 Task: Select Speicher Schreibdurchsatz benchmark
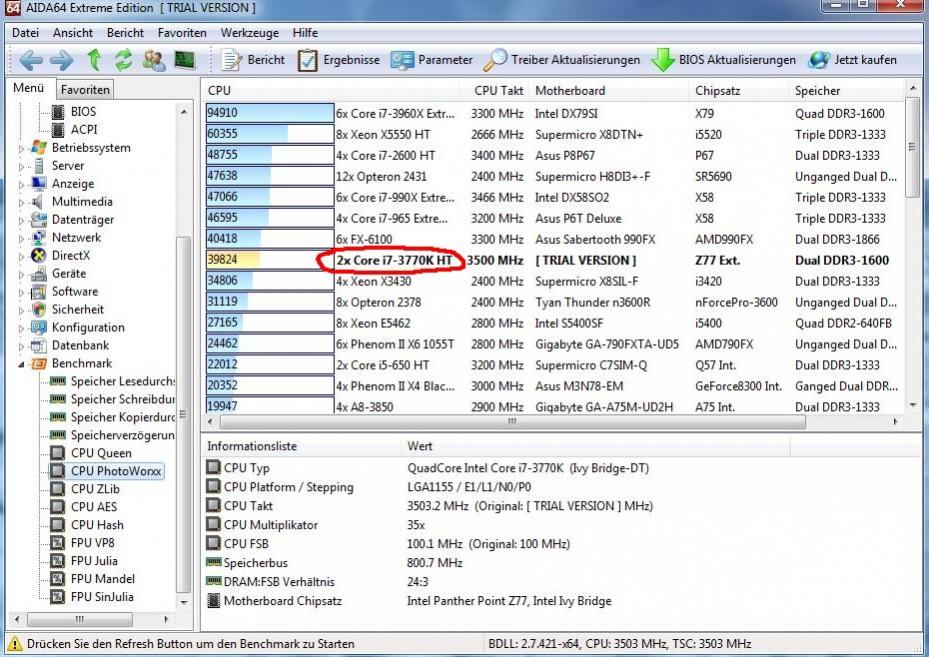pyautogui.click(x=113, y=399)
